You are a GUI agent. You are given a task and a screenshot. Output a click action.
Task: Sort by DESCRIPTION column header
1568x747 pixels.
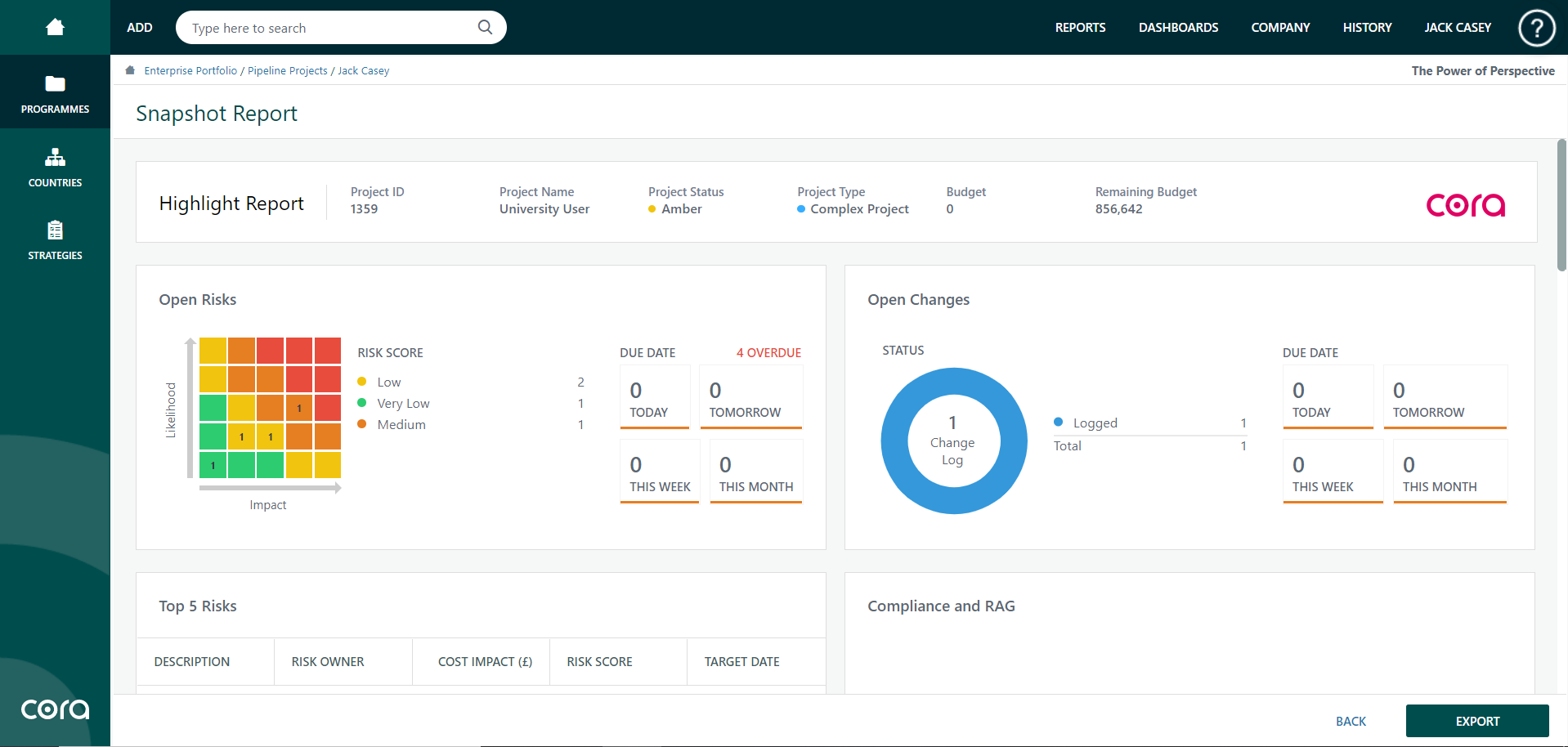pyautogui.click(x=192, y=662)
